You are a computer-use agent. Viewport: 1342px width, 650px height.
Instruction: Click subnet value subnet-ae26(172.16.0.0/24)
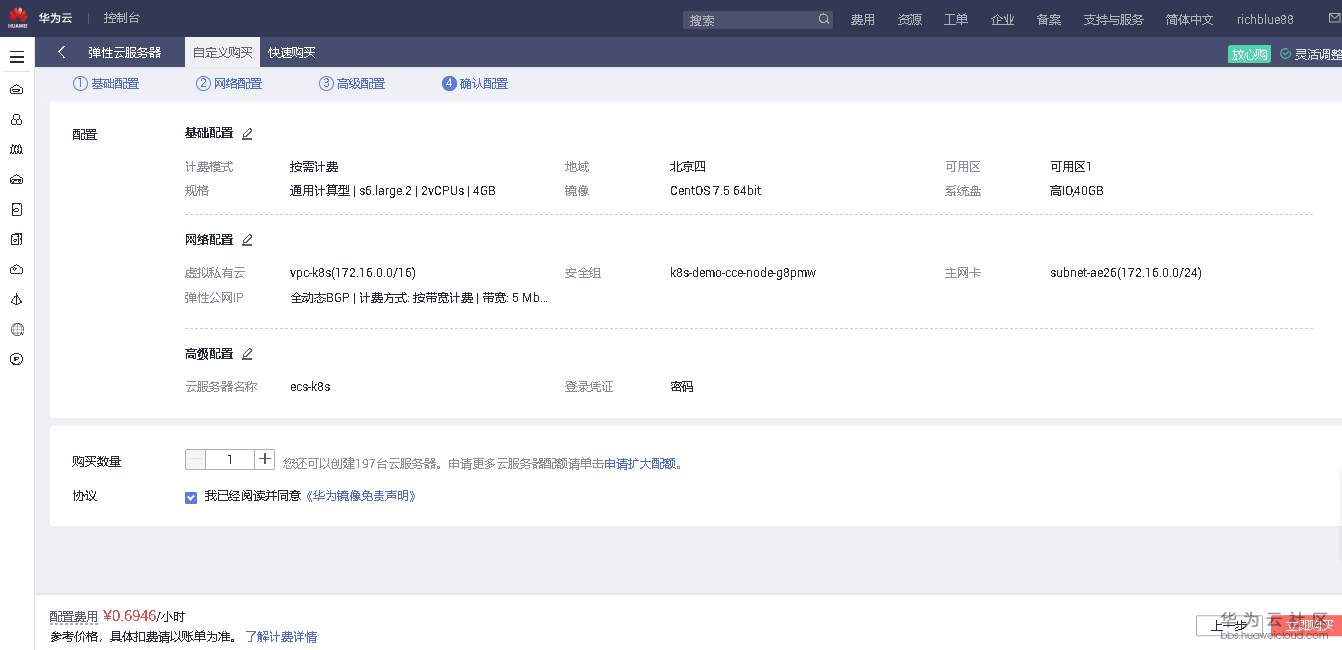(1126, 272)
